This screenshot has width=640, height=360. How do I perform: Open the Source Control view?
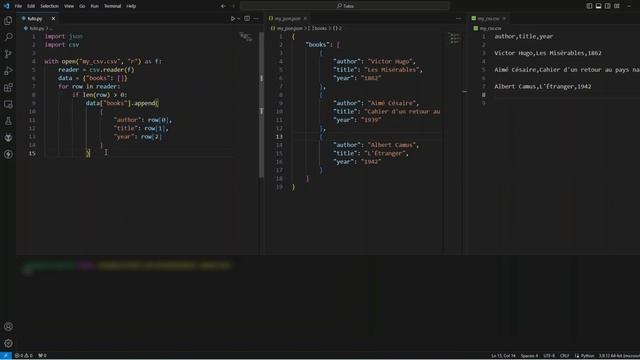pyautogui.click(x=8, y=54)
